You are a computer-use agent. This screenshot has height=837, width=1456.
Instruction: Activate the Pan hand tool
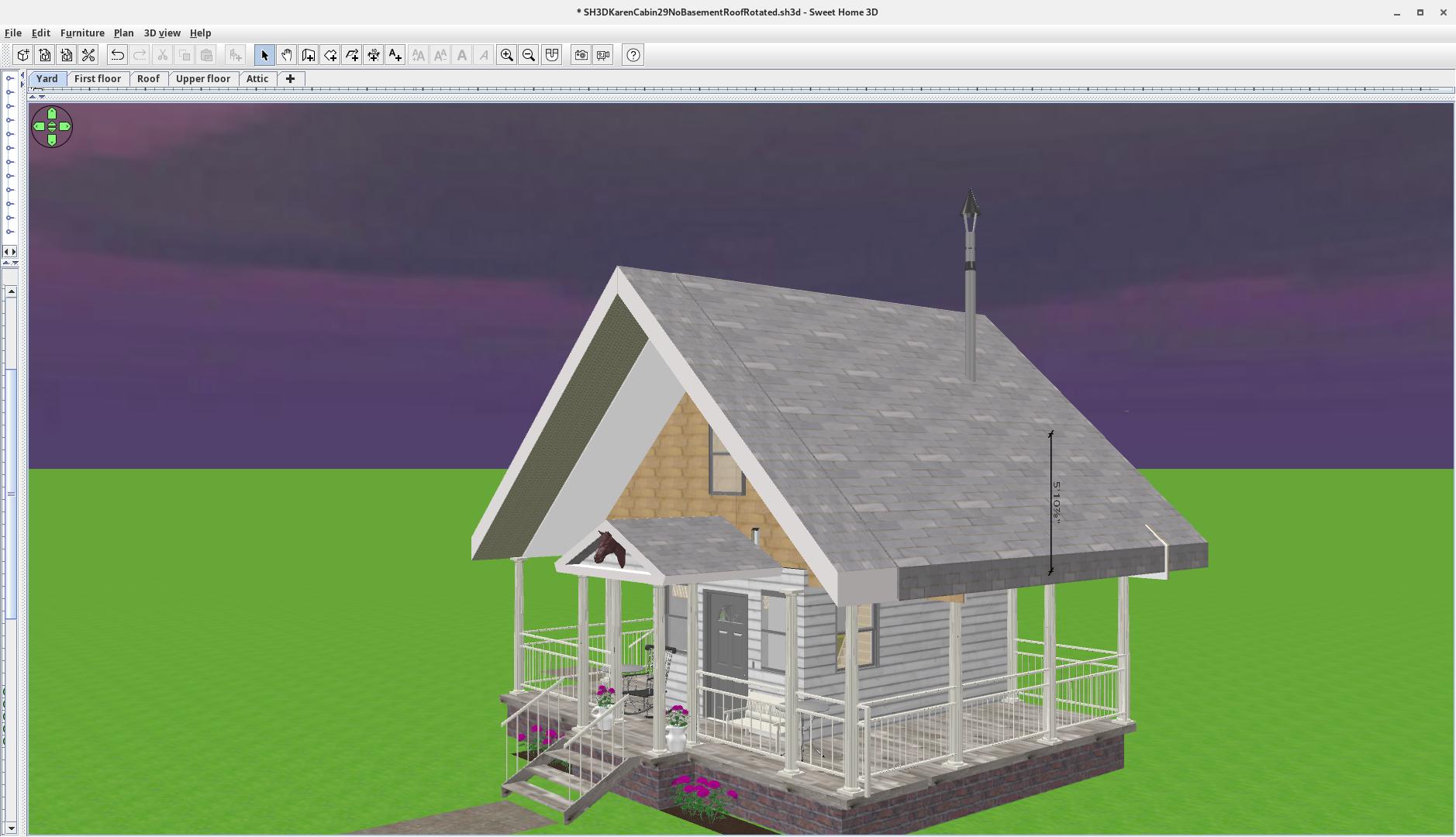(286, 55)
